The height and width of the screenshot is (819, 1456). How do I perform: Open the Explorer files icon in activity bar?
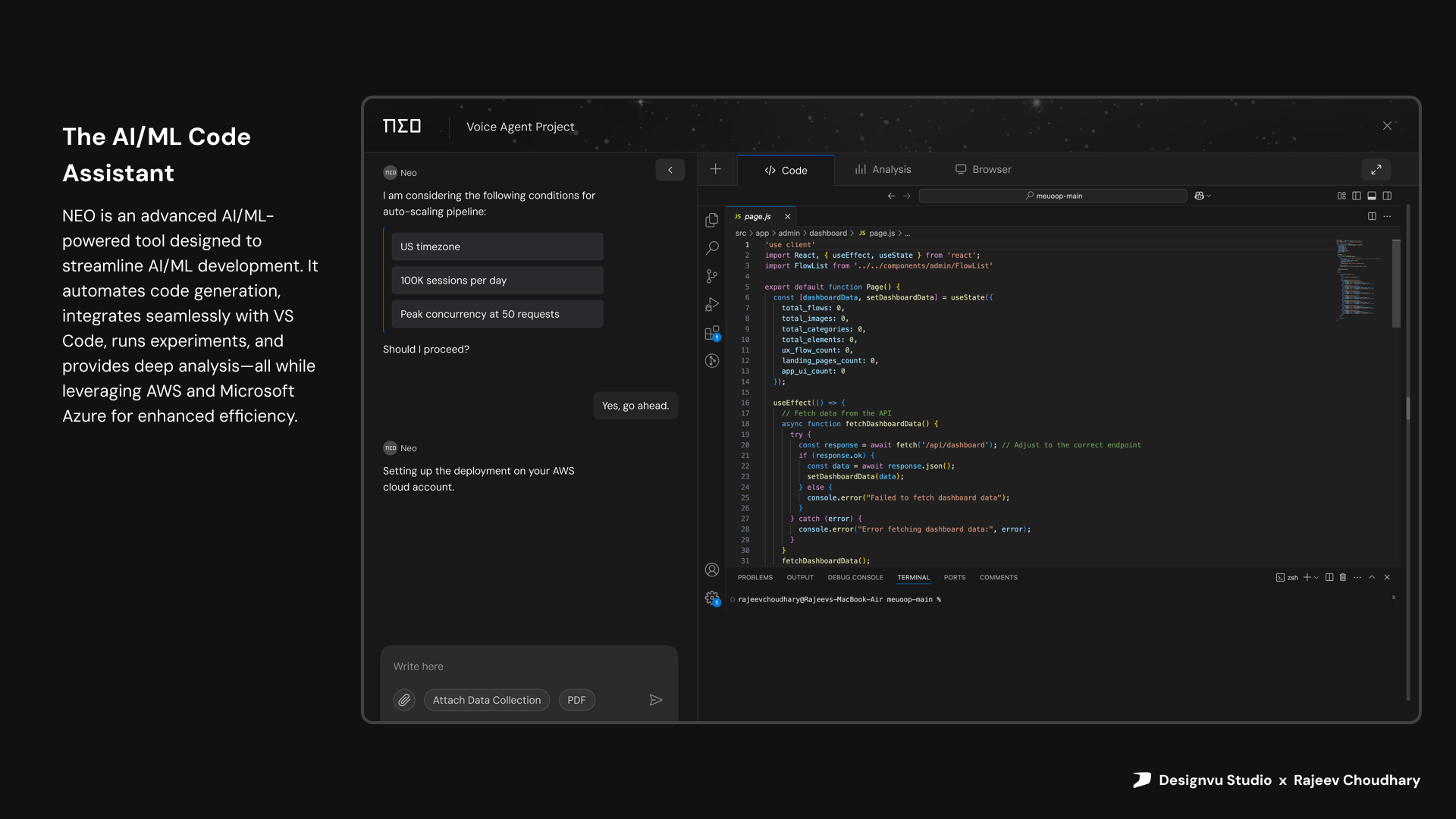(711, 220)
